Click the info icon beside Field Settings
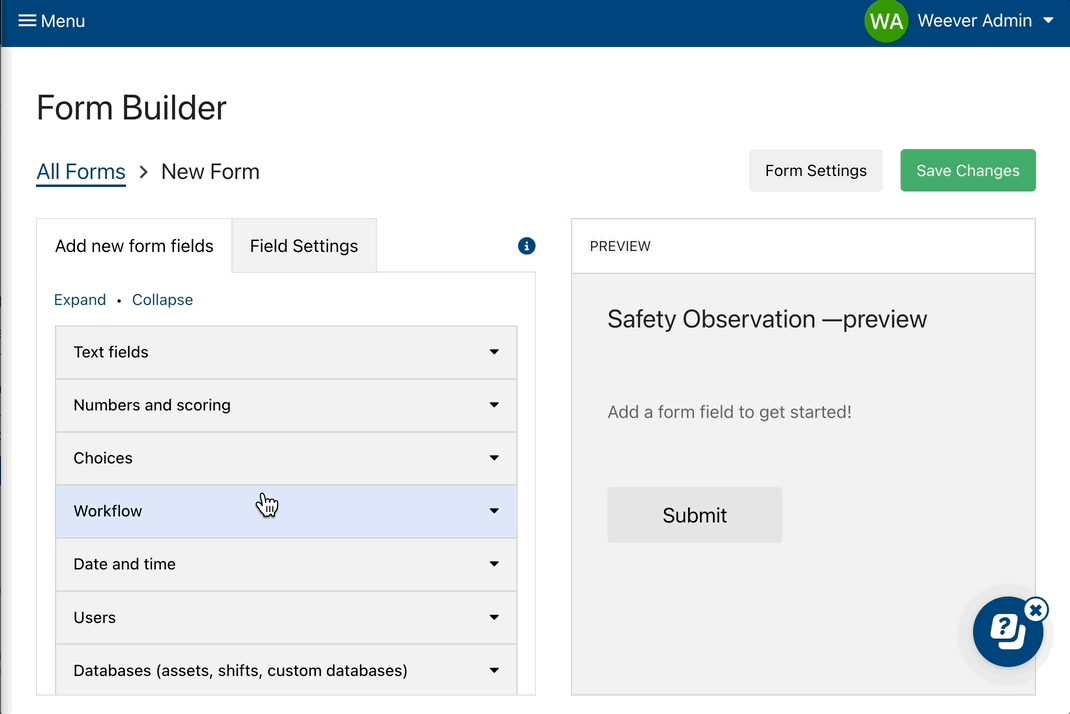The height and width of the screenshot is (714, 1070). (x=526, y=246)
